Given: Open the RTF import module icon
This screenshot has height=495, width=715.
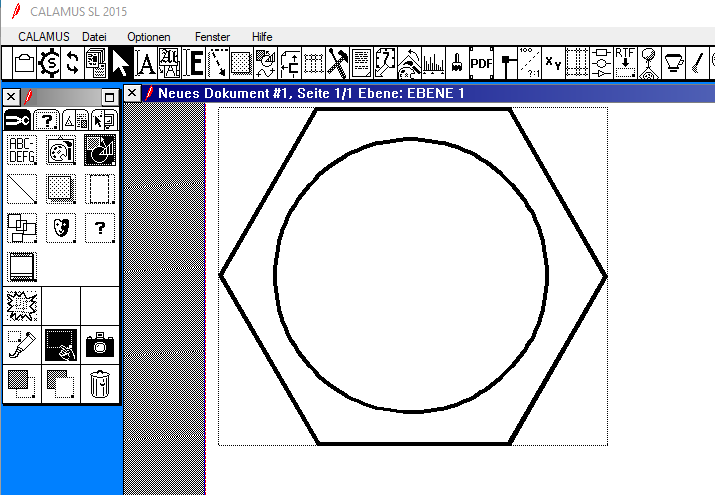Looking at the screenshot, I should (x=626, y=62).
